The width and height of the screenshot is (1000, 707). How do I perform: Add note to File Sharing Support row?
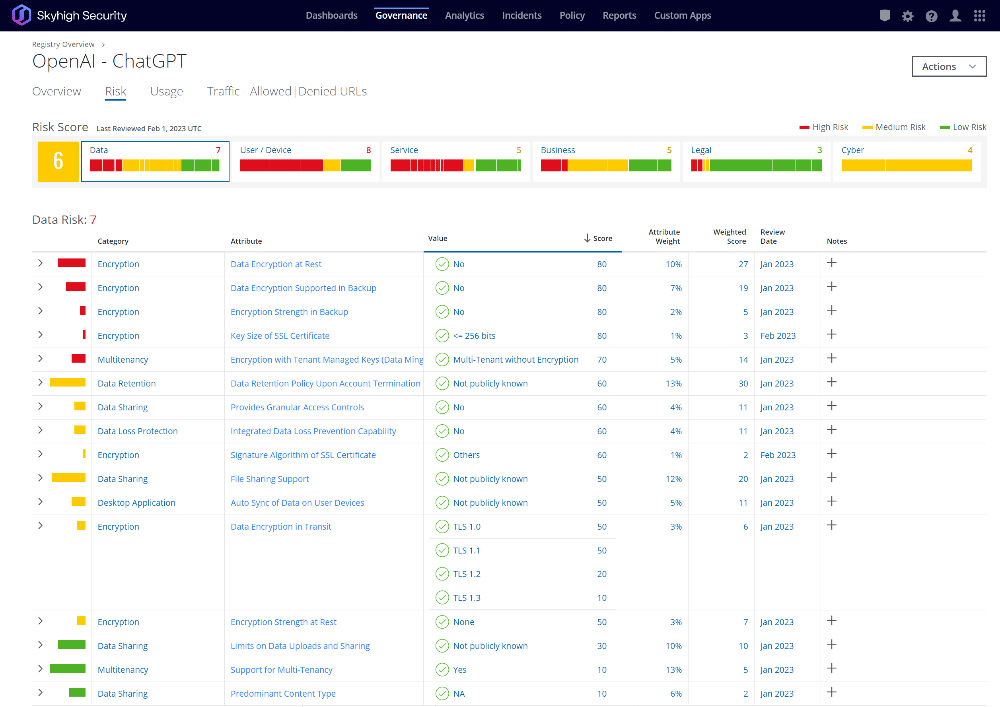pos(831,478)
